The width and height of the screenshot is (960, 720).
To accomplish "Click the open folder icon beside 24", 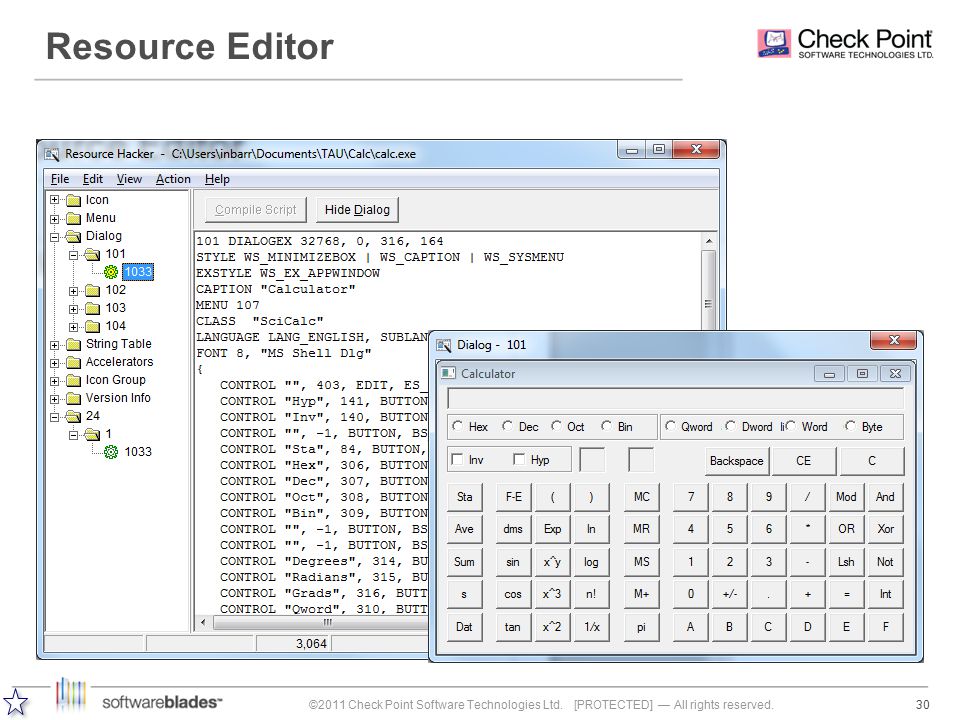I will (x=73, y=416).
